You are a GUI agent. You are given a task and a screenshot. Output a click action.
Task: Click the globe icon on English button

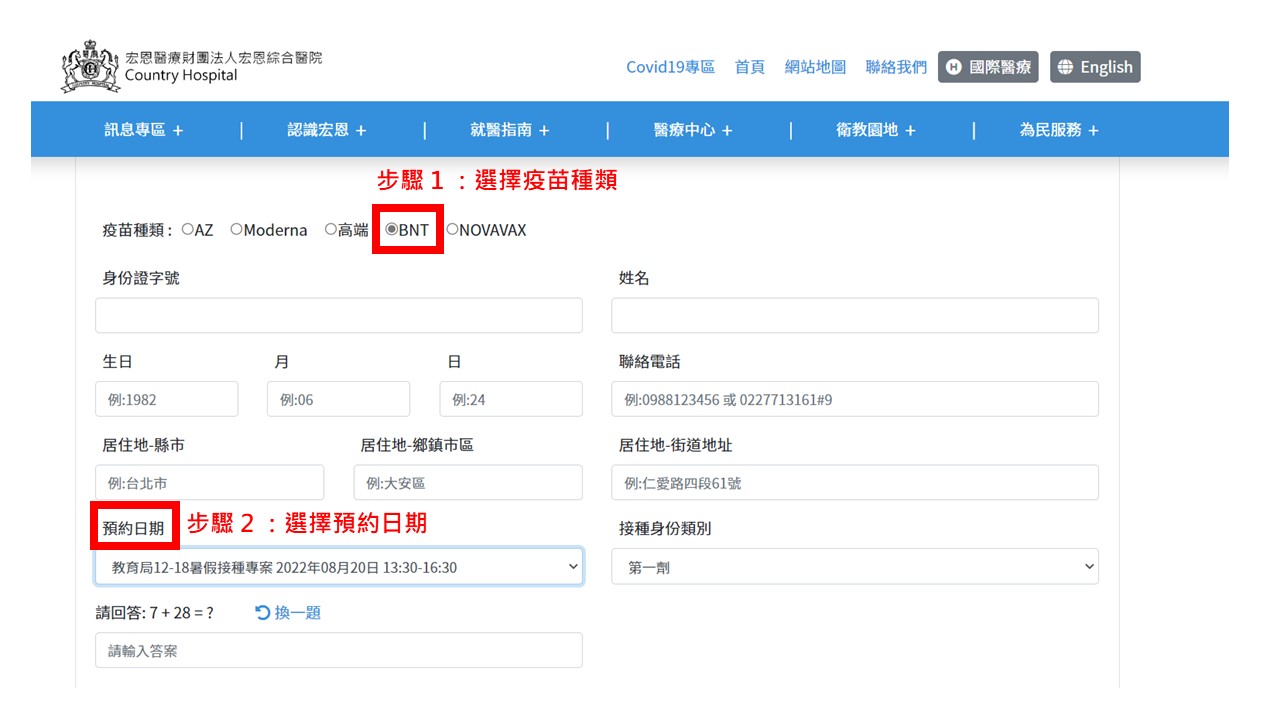pyautogui.click(x=1065, y=67)
